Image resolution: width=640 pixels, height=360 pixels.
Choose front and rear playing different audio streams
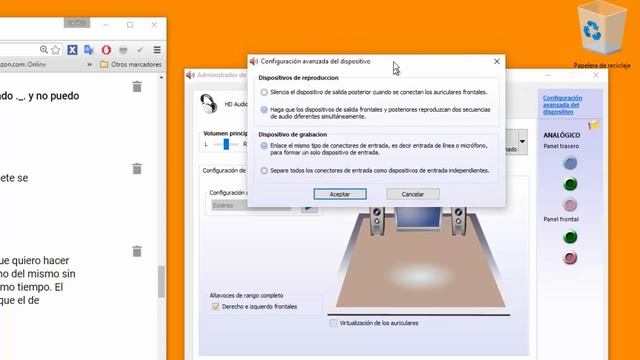point(264,110)
